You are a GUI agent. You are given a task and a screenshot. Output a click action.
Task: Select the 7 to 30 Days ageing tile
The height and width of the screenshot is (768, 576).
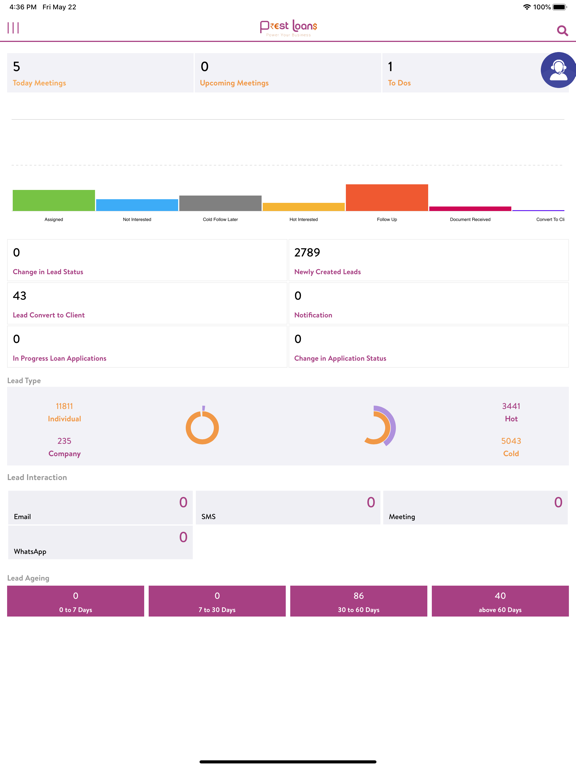coord(217,601)
